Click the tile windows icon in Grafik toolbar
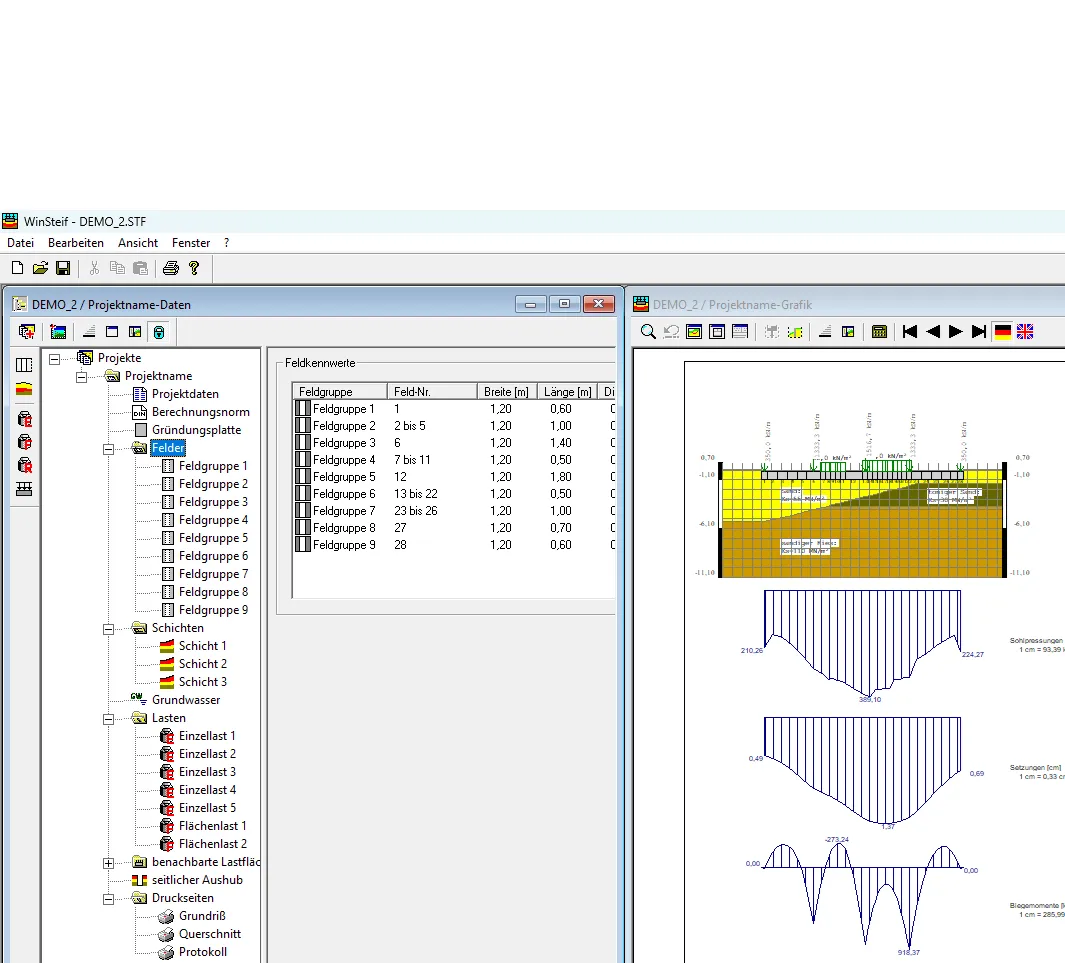 click(x=848, y=331)
